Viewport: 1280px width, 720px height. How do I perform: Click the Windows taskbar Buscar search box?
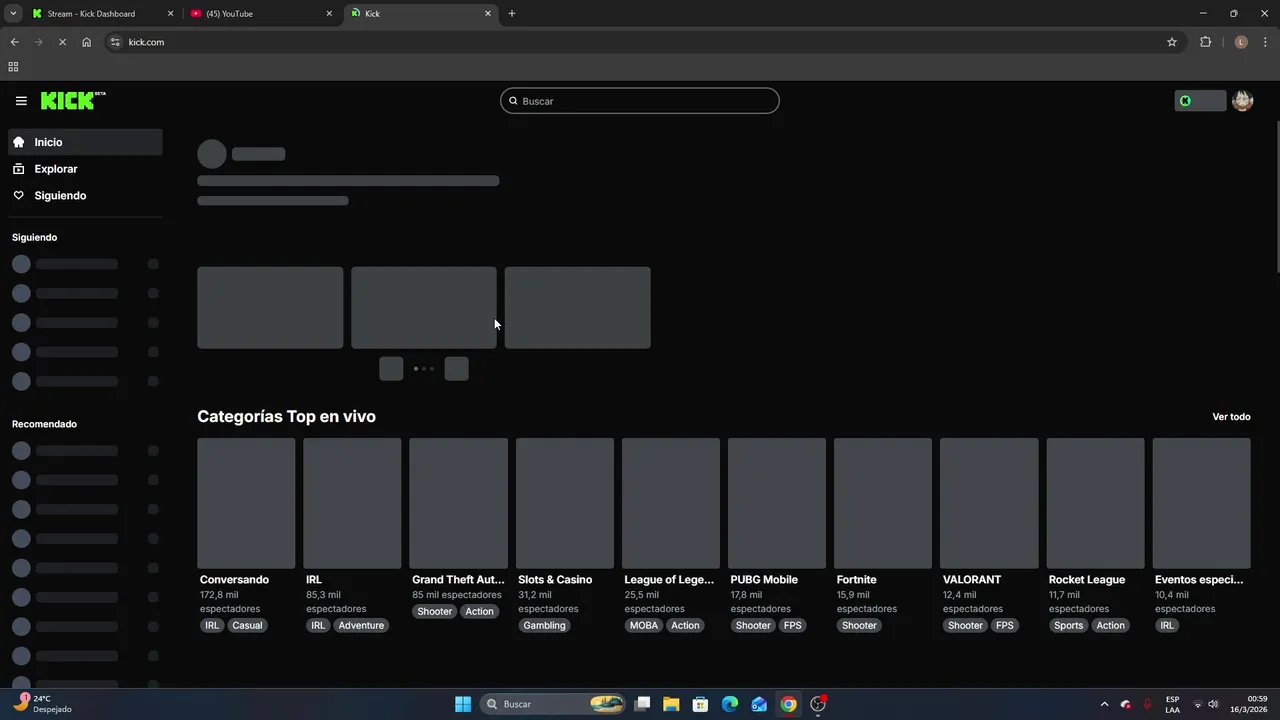coord(553,704)
